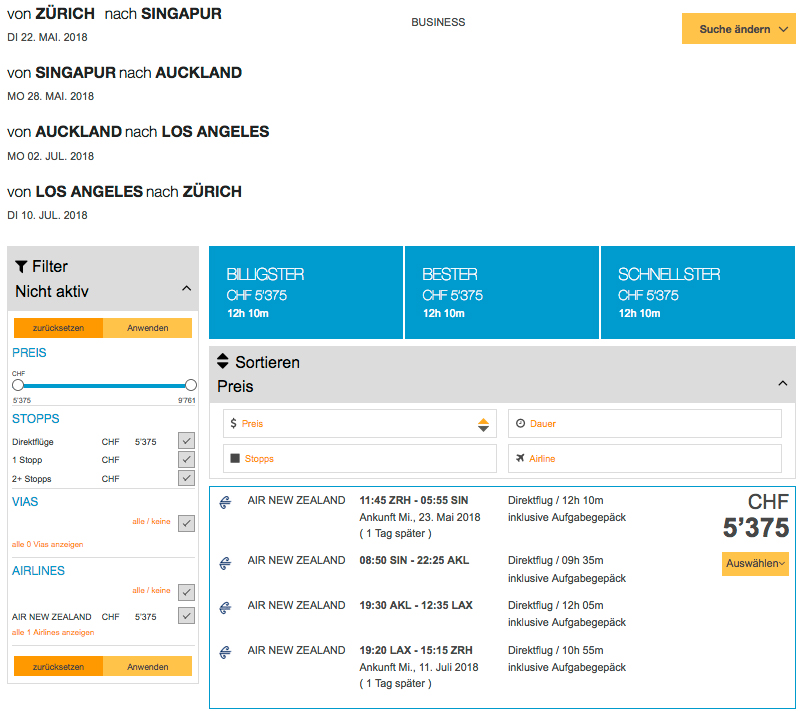Viewport: 801px width, 711px height.
Task: Toggle the price sort direction arrows
Action: tap(483, 424)
